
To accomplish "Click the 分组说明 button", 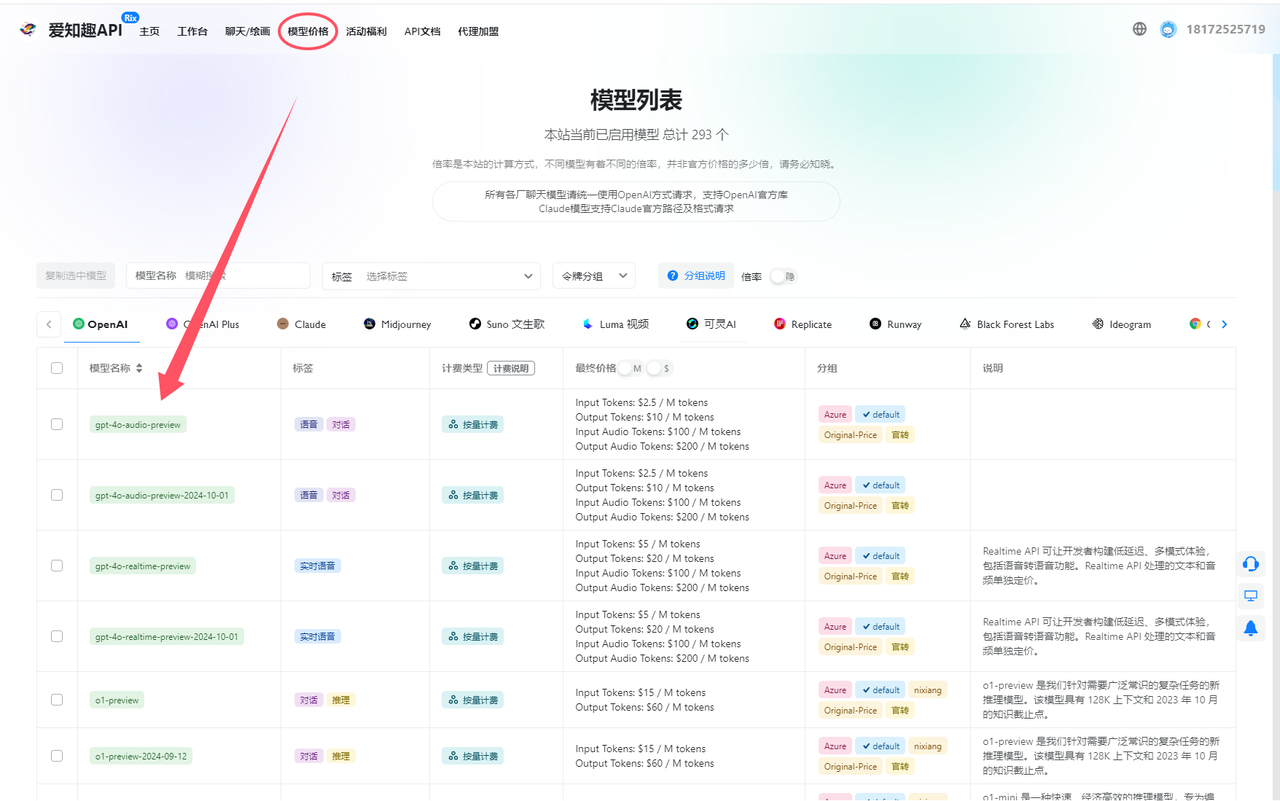I will (x=696, y=276).
